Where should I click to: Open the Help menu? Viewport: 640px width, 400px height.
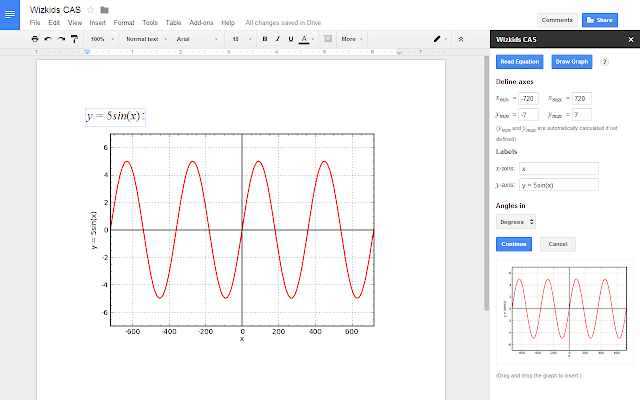[x=228, y=23]
